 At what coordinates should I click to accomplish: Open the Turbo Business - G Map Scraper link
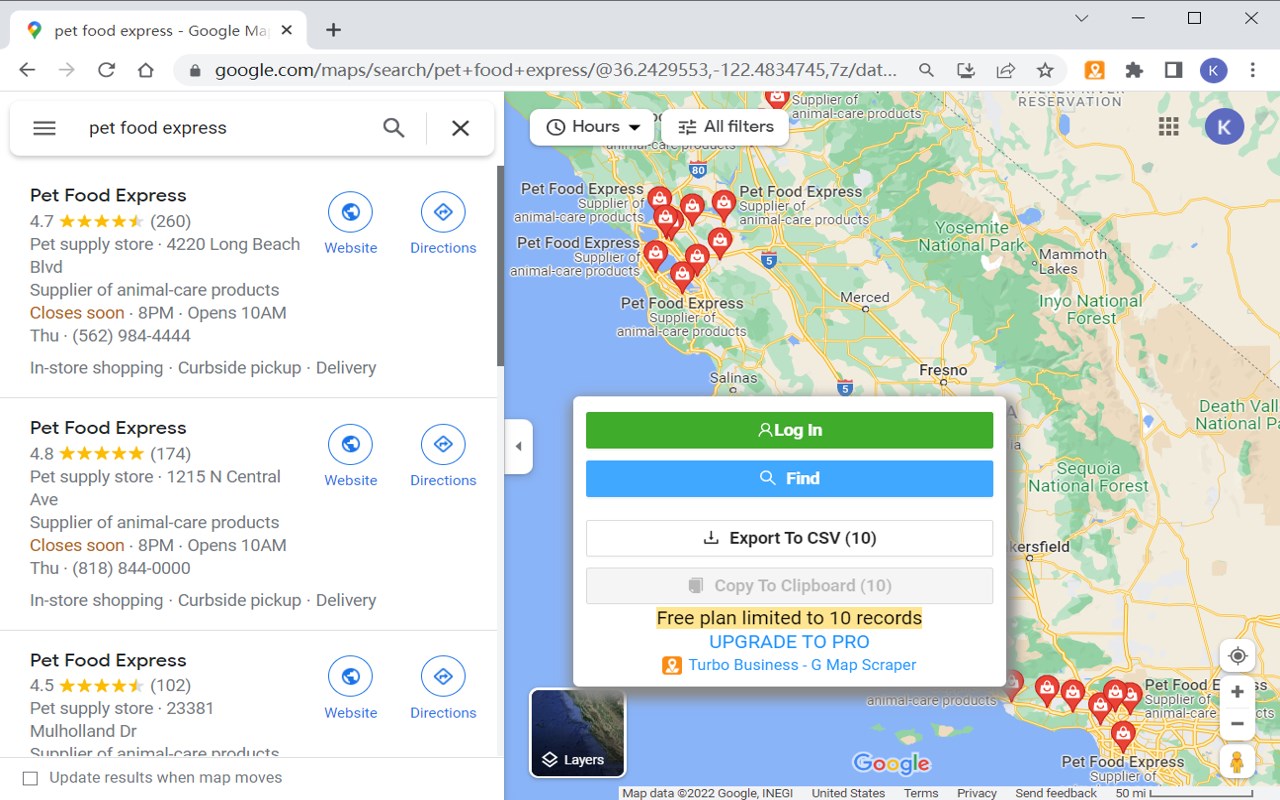point(789,665)
